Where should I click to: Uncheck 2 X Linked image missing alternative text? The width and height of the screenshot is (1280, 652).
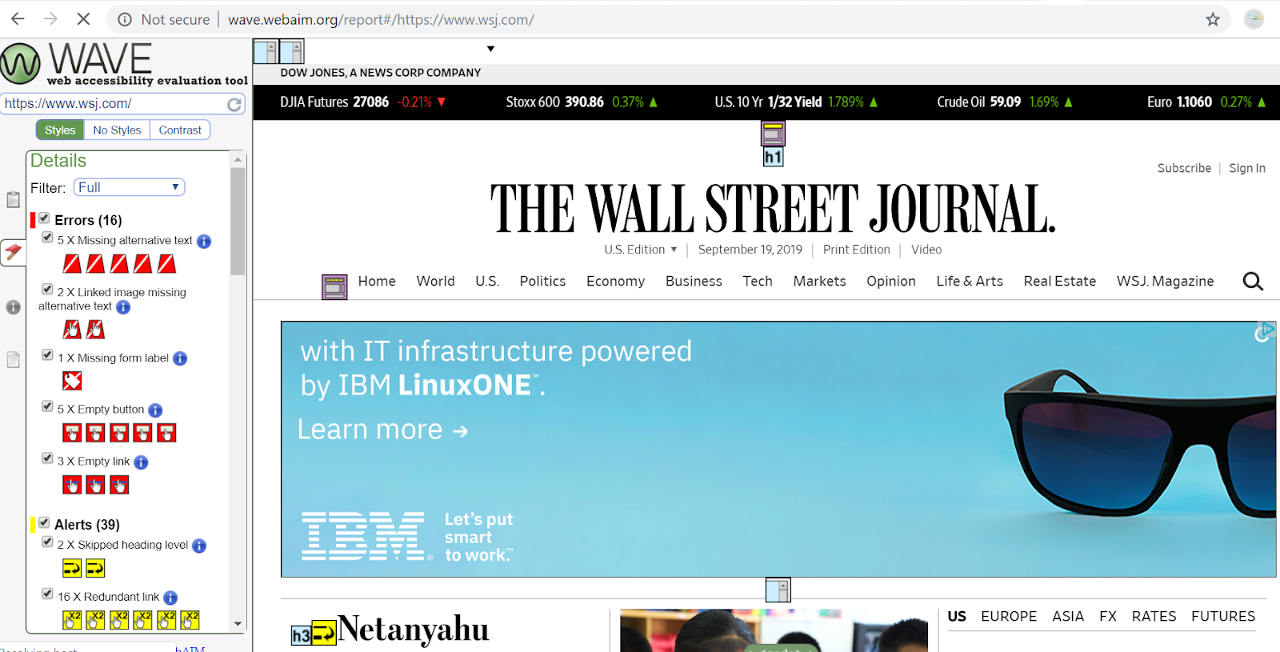47,289
